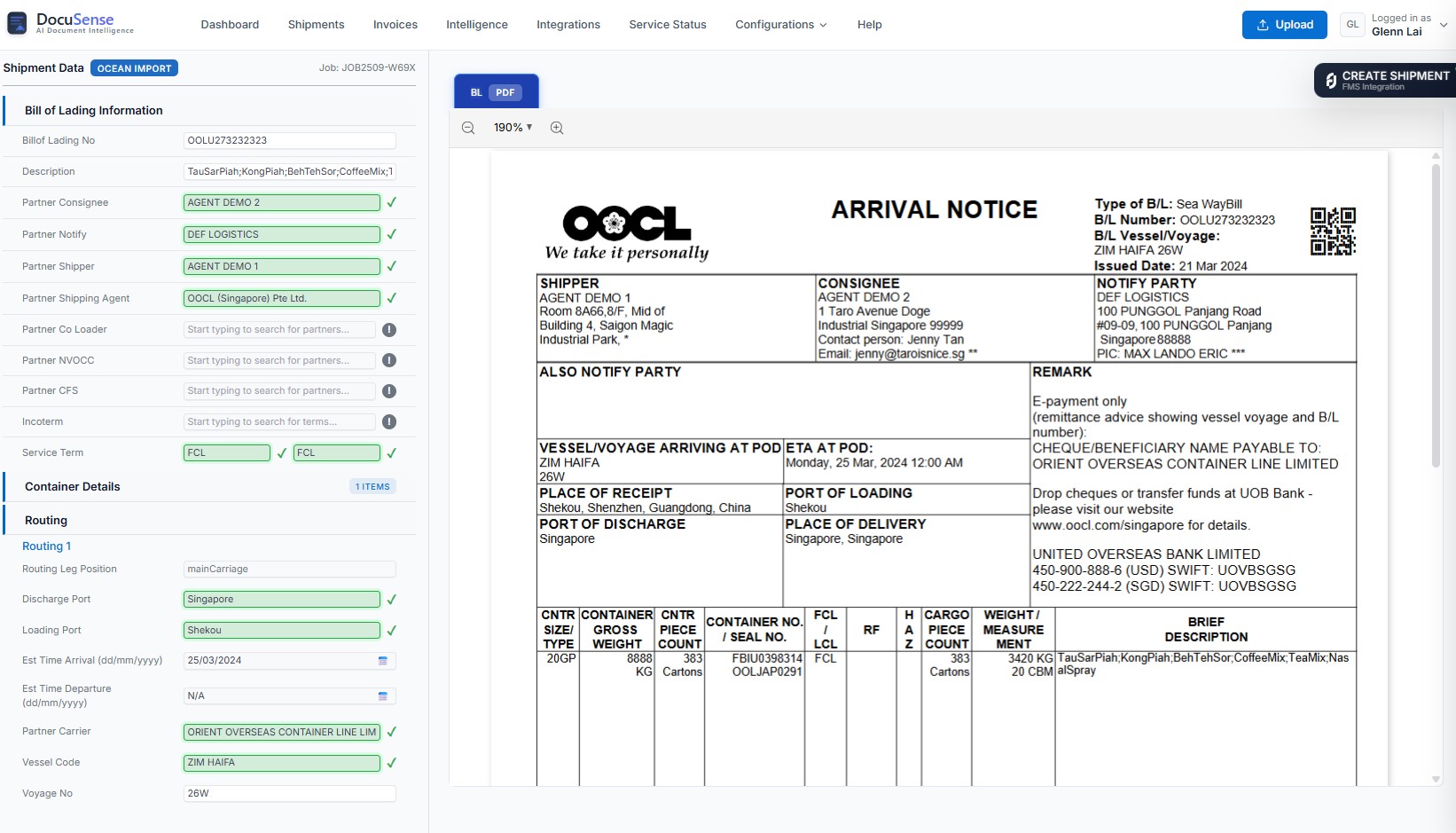Screen dimensions: 1456x833
Task: Click the OCEAN IMPORT badge
Action: click(x=135, y=68)
